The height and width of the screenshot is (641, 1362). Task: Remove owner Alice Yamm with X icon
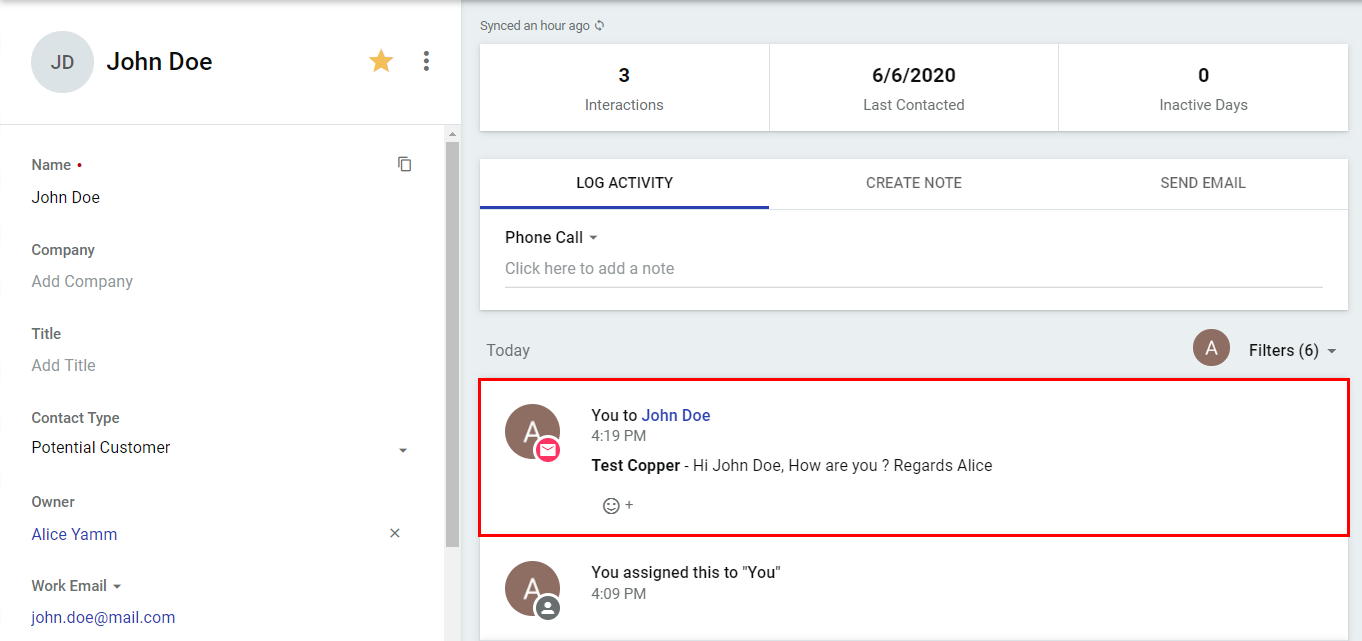pyautogui.click(x=395, y=533)
